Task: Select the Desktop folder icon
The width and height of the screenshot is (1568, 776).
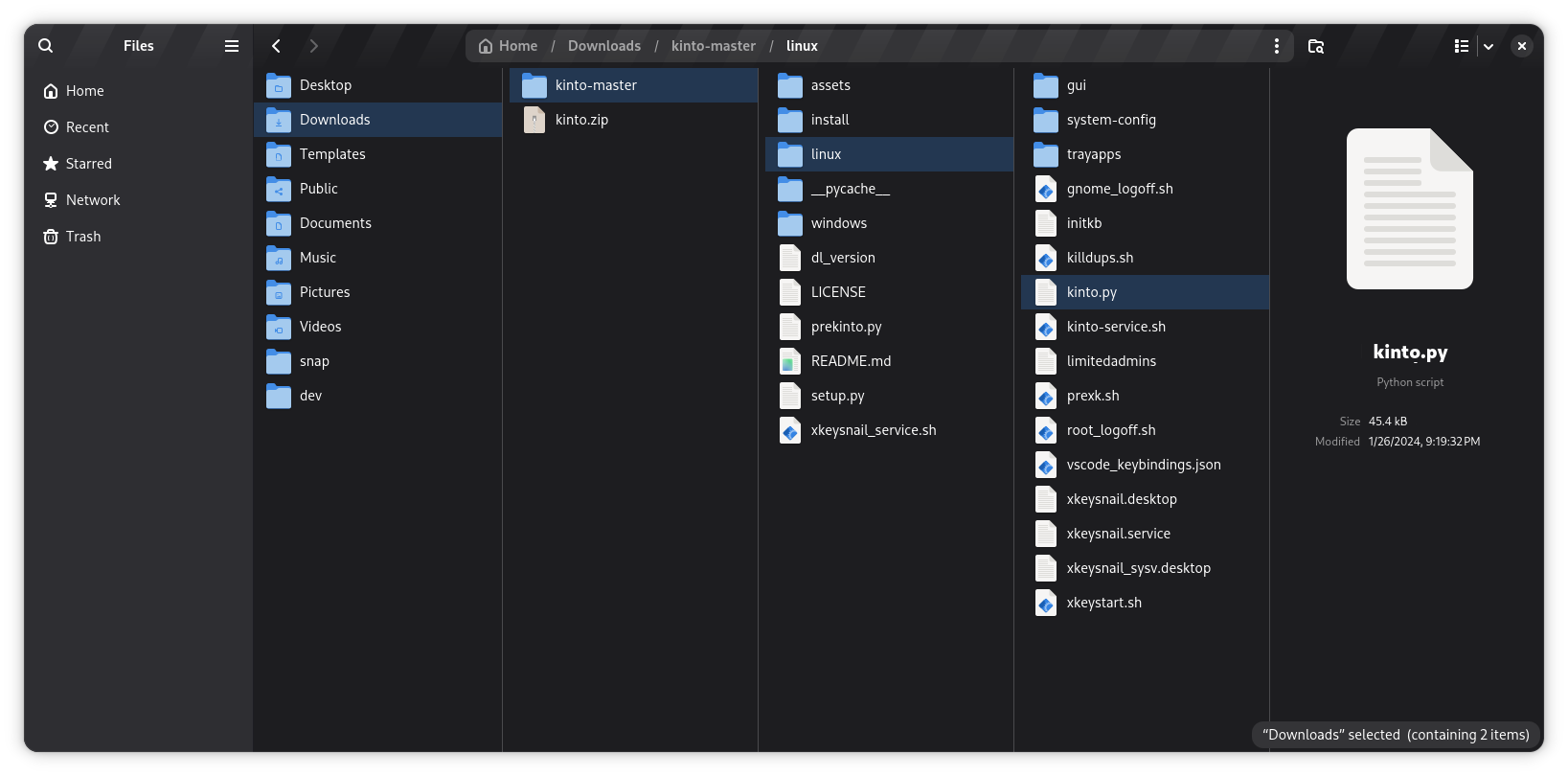Action: coord(279,85)
